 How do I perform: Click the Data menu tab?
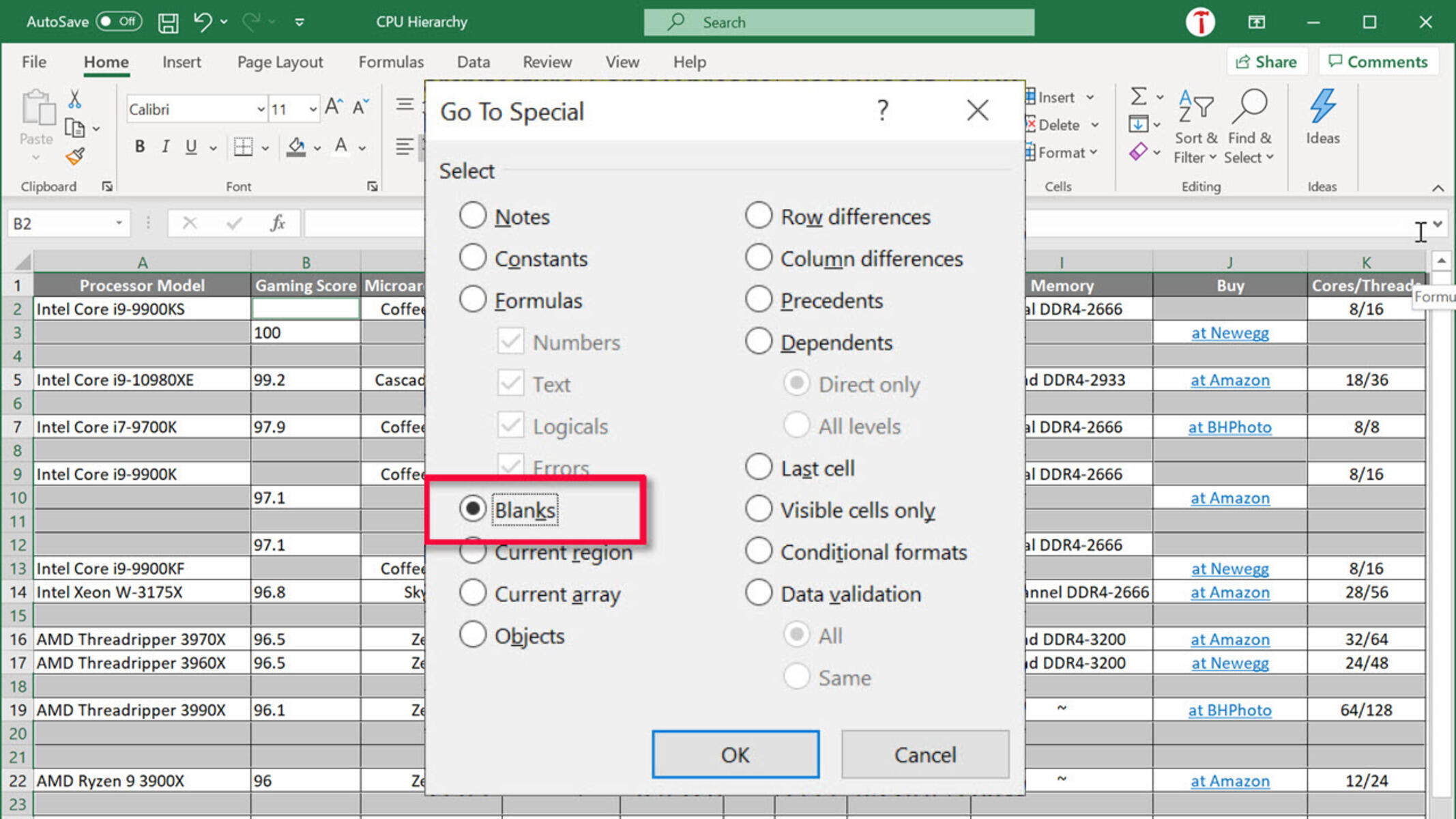[473, 62]
